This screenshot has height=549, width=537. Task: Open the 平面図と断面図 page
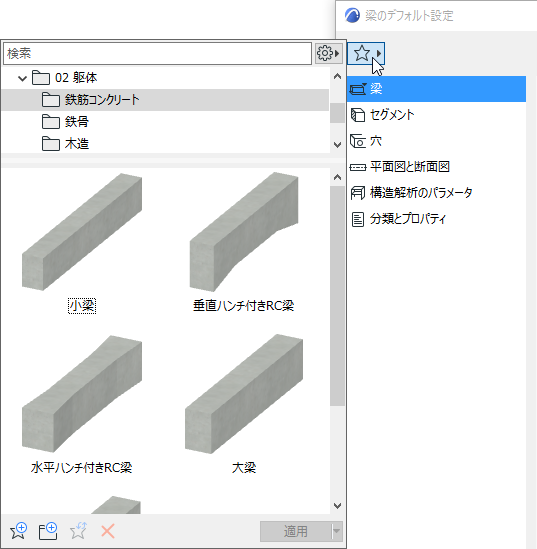436,167
